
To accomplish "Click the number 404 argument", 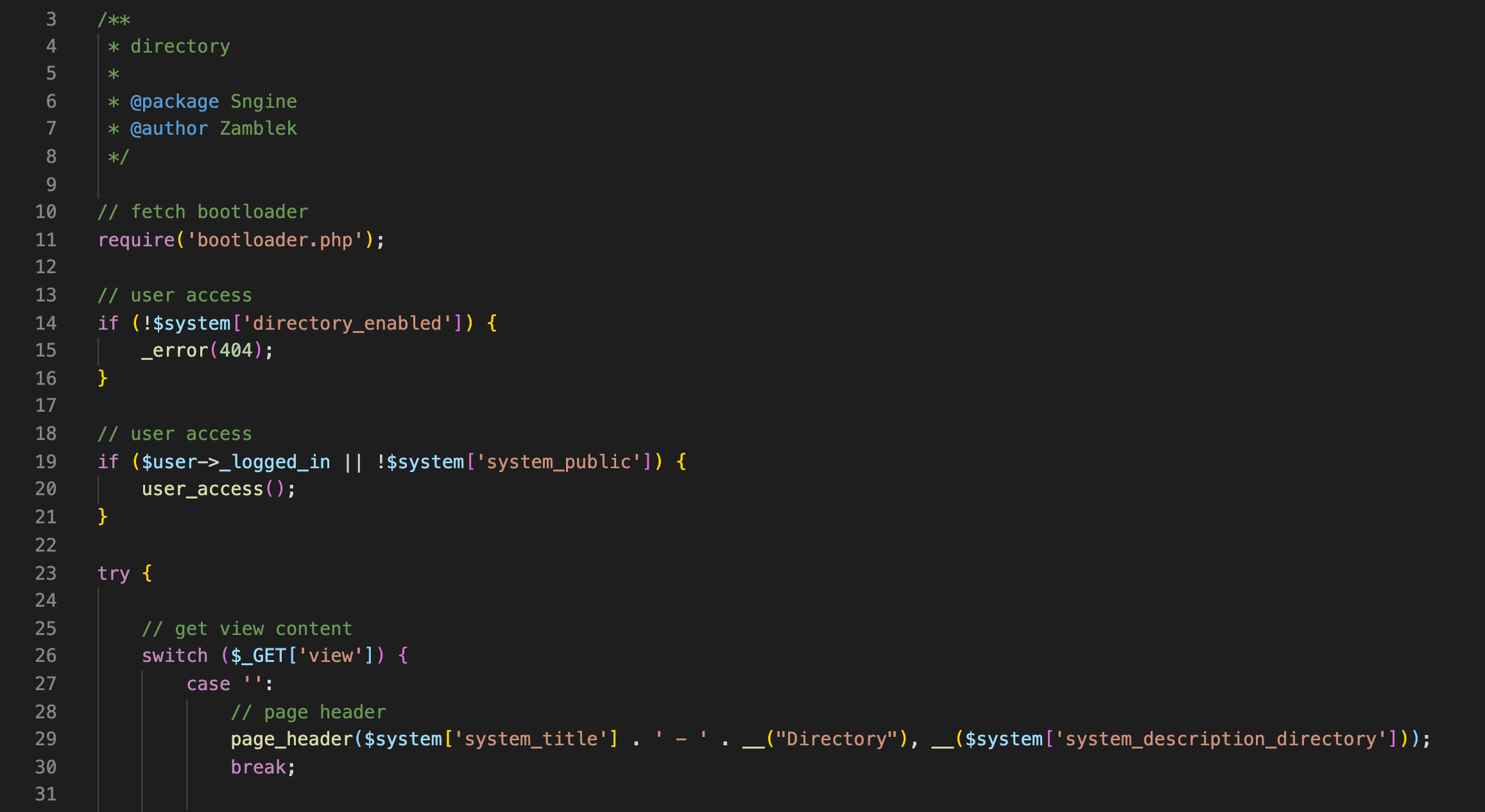I will click(x=236, y=351).
